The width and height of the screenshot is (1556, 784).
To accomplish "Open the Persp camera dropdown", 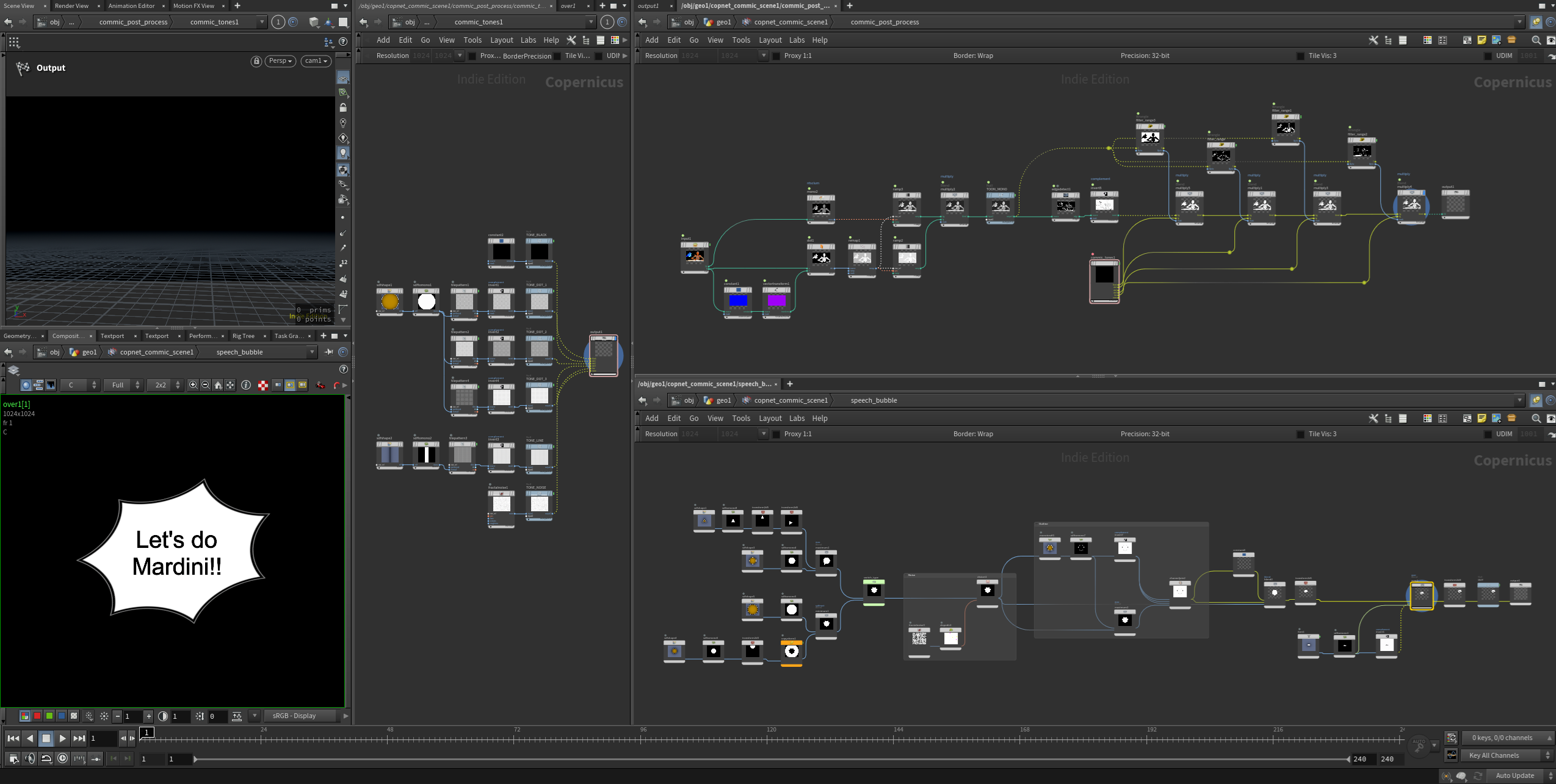I will click(280, 61).
